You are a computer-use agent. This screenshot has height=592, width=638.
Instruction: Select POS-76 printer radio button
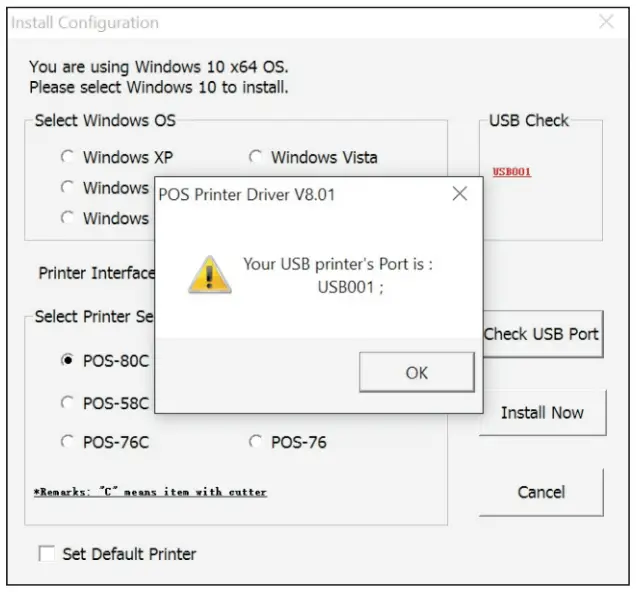pos(256,442)
